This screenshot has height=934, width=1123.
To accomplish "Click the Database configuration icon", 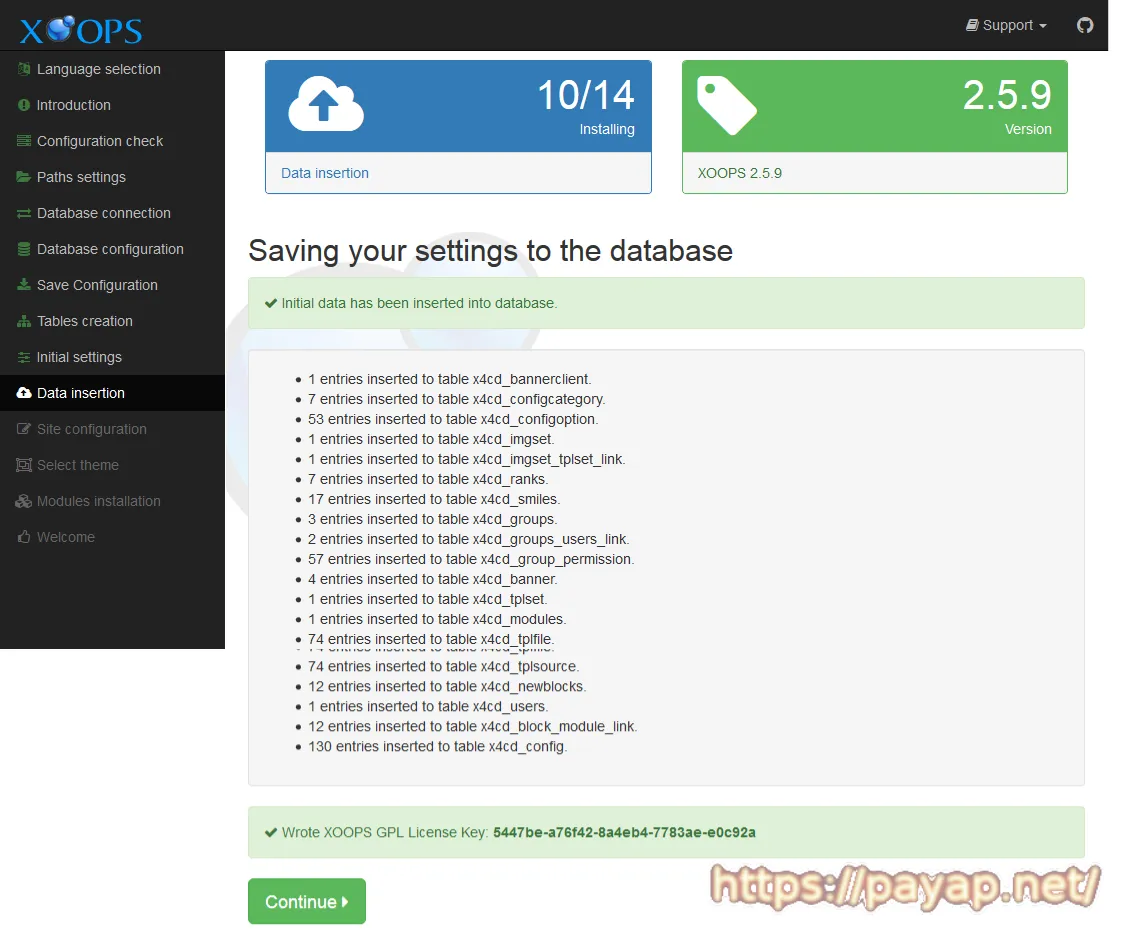I will pyautogui.click(x=24, y=249).
